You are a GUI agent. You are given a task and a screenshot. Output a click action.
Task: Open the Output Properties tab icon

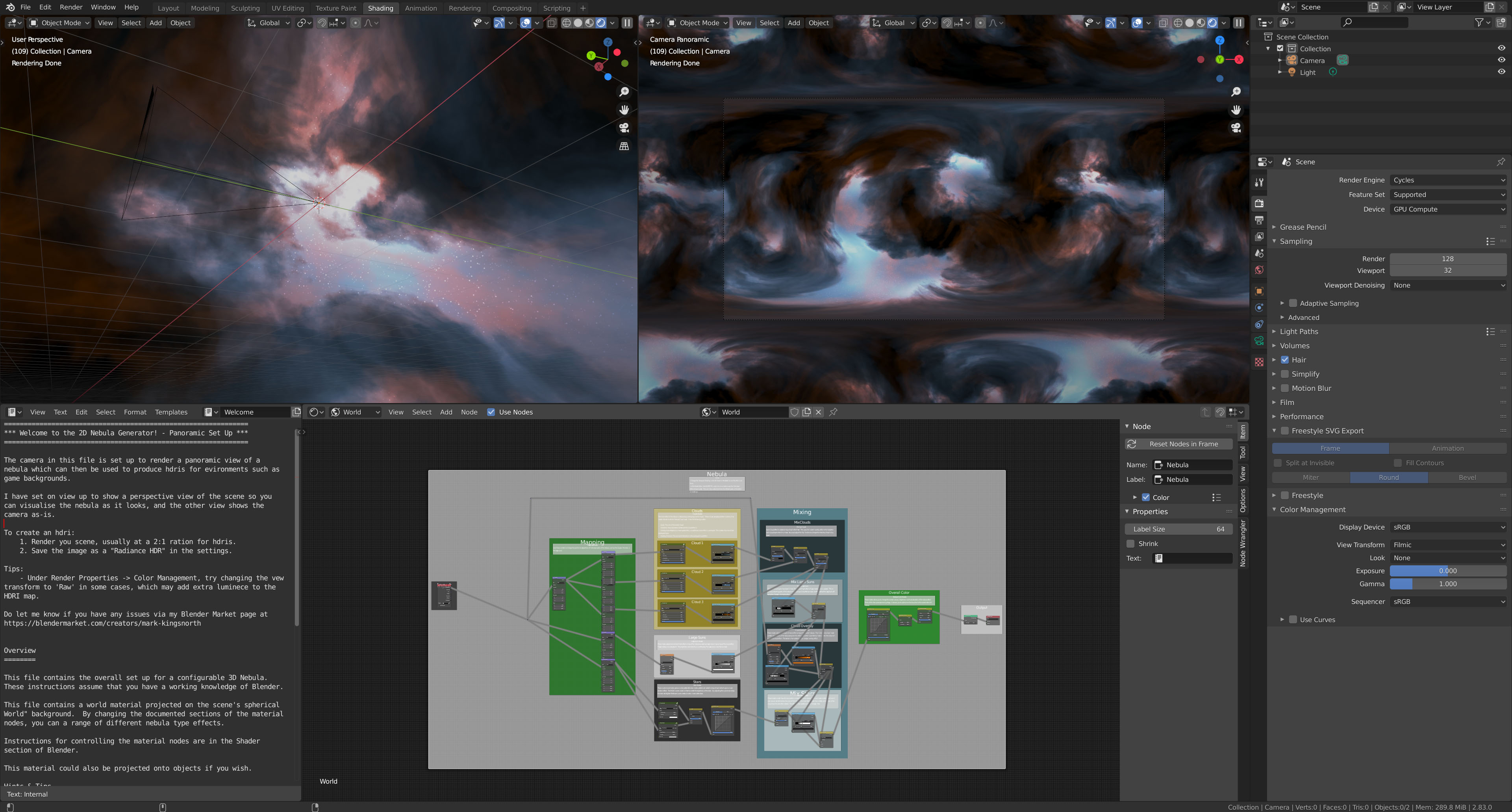click(x=1259, y=220)
